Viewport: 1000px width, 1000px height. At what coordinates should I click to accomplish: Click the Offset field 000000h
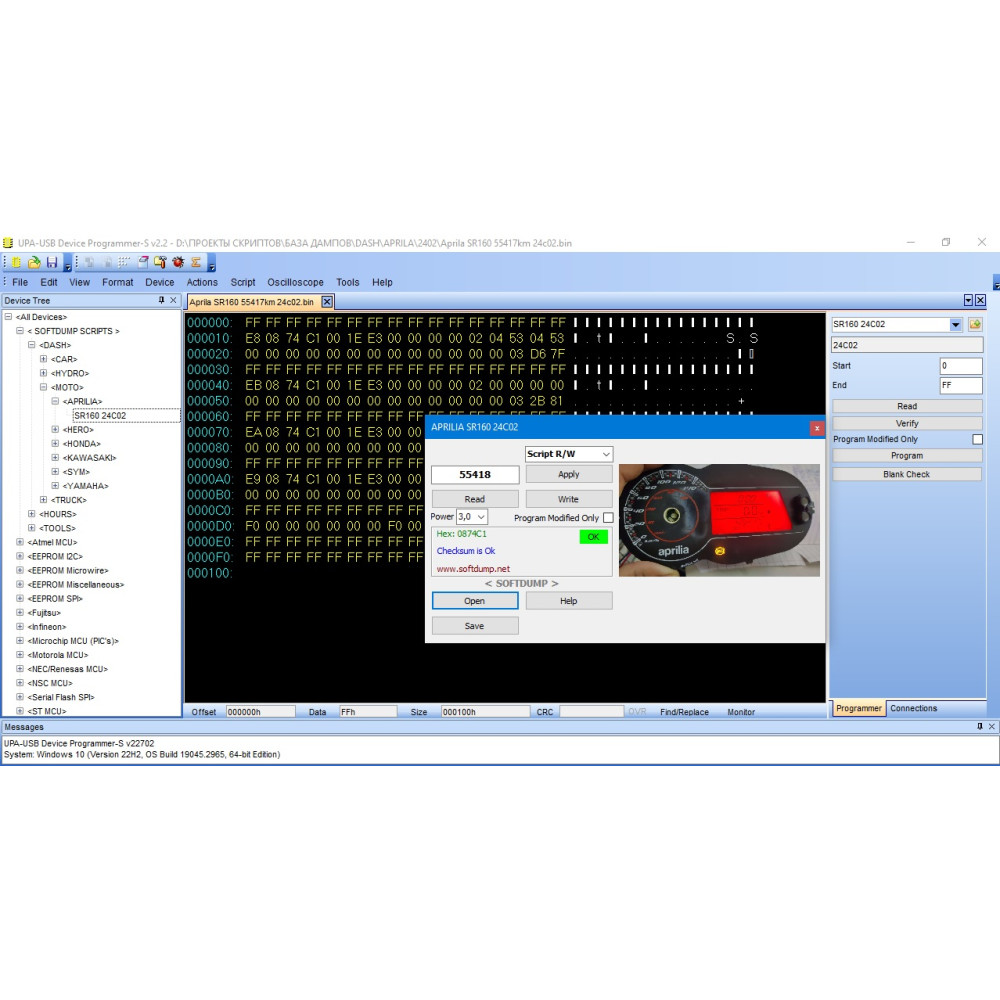[261, 712]
